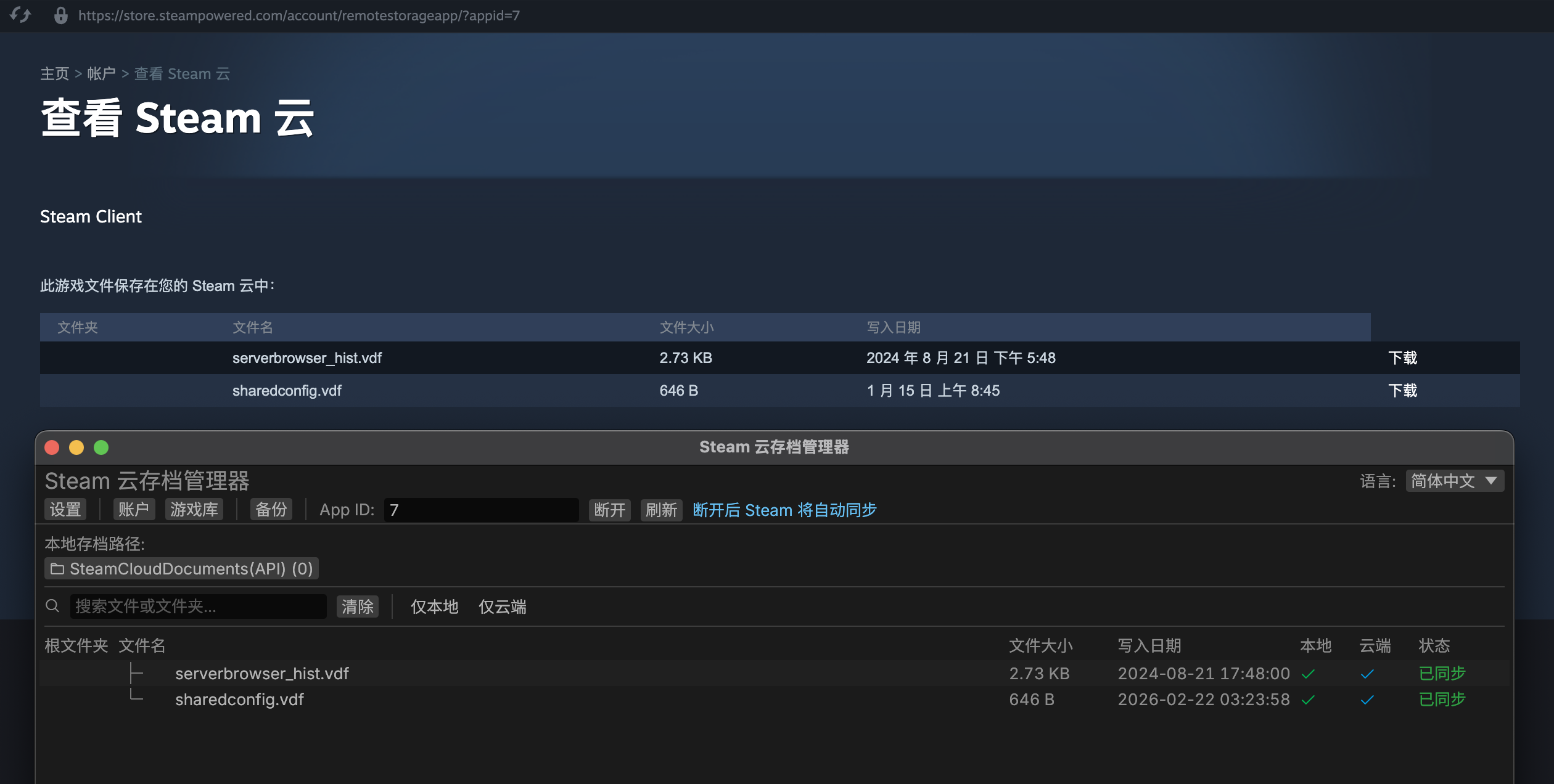
Task: Click the 本地 sync checkmark for serverbrowser_hist.vdf
Action: point(1308,673)
